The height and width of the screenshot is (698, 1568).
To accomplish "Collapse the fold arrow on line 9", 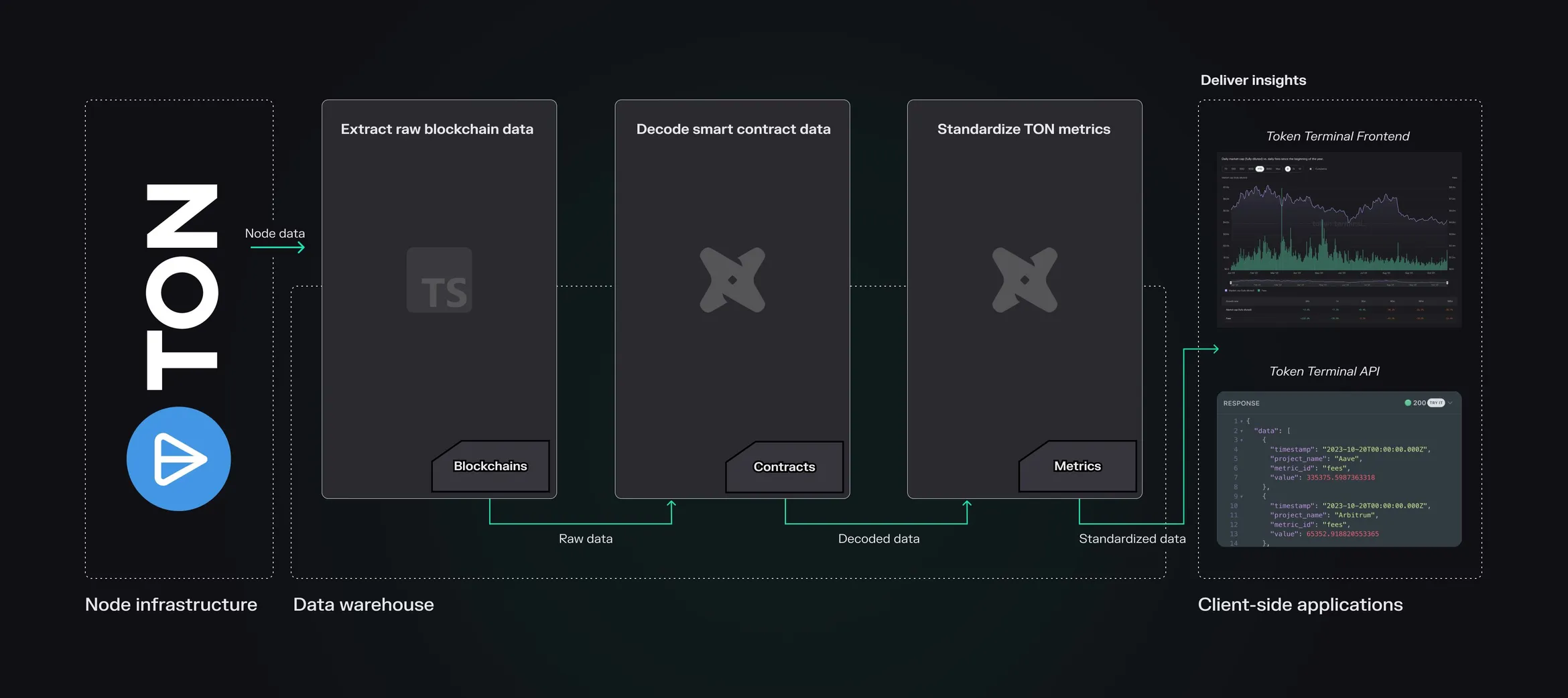I will coord(1242,496).
